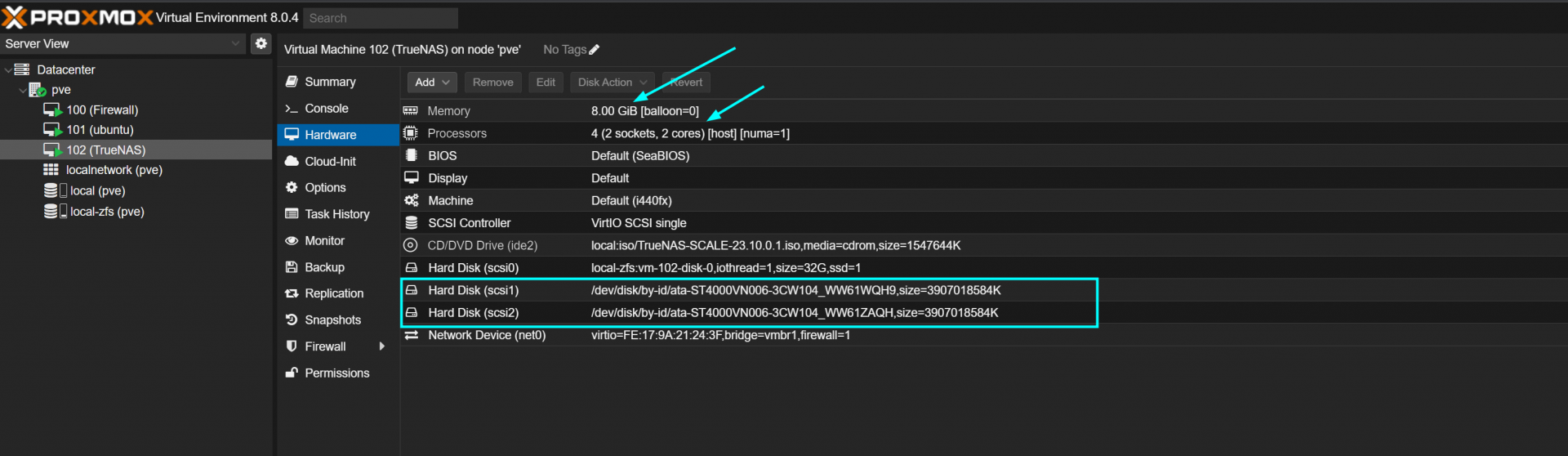This screenshot has height=456, width=1568.
Task: Select the '4 (2 sockets, 2 cores)' value
Action: point(648,133)
